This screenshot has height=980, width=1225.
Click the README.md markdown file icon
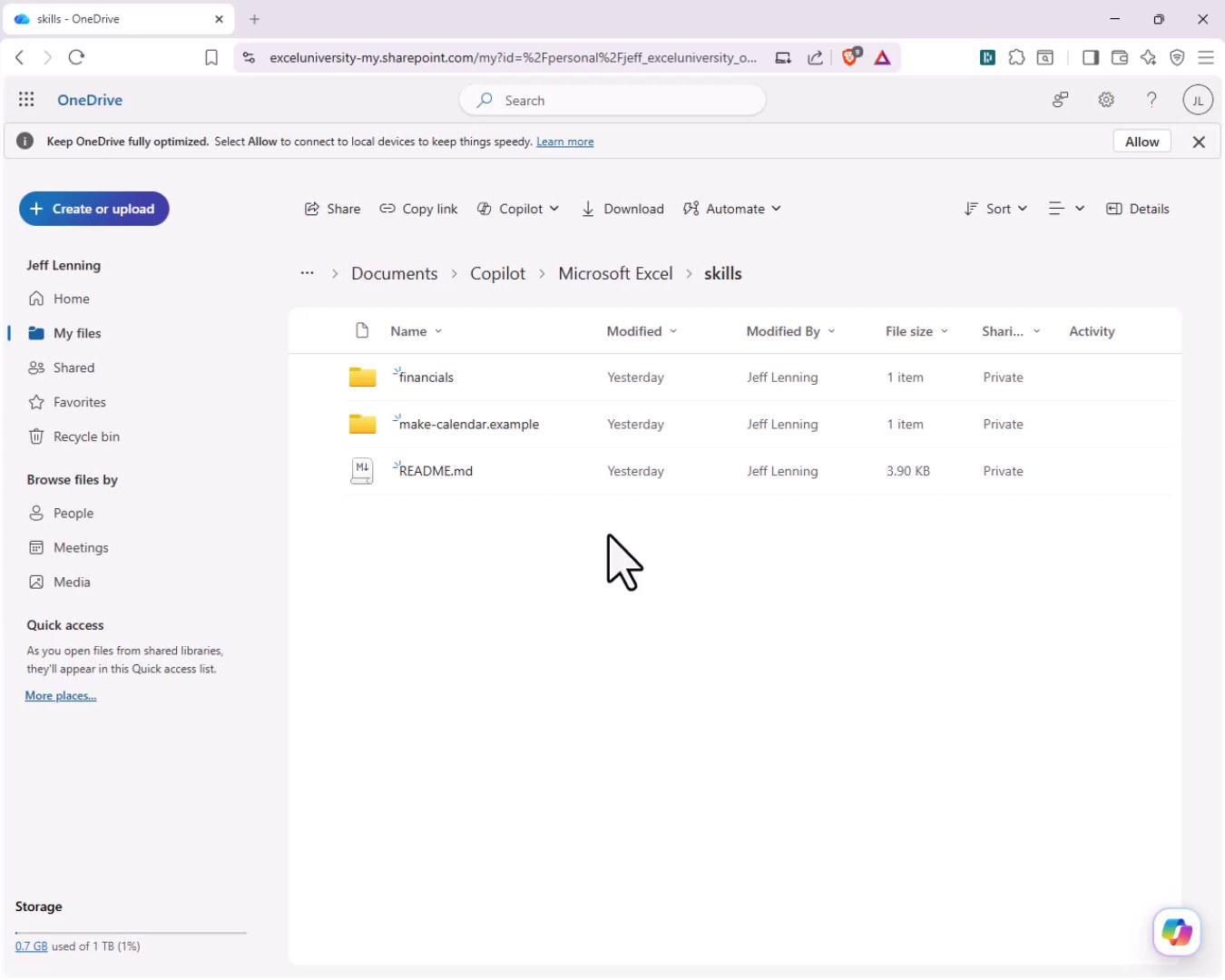coord(362,471)
